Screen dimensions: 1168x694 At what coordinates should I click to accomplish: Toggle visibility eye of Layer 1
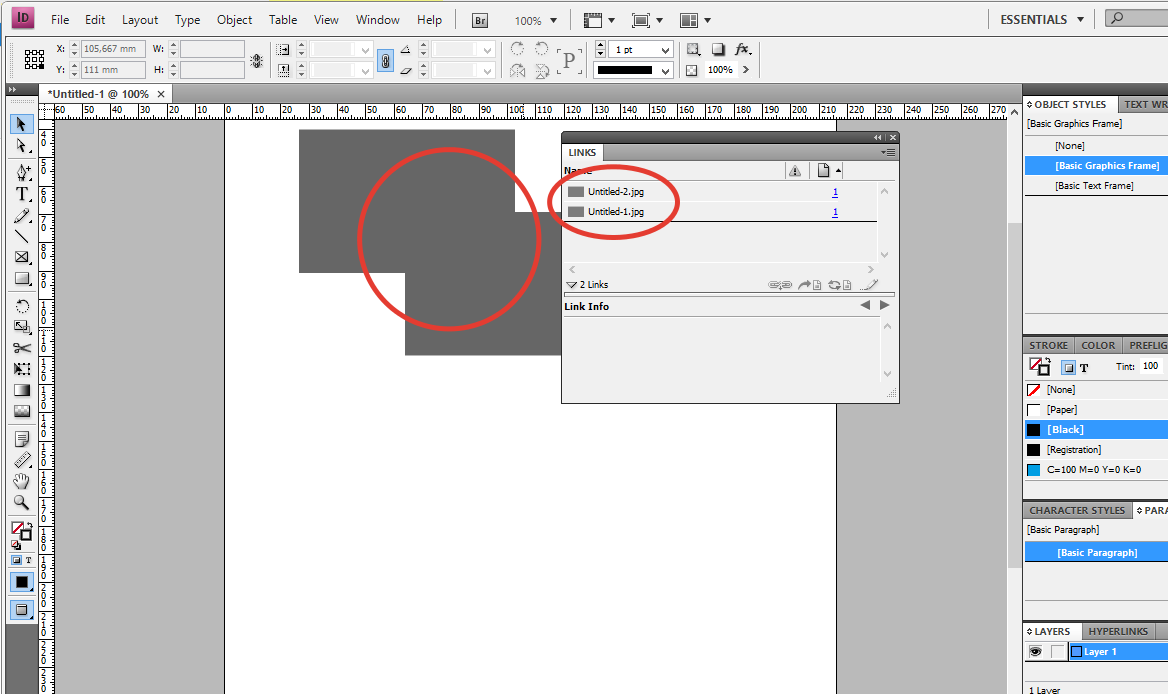pyautogui.click(x=1035, y=652)
